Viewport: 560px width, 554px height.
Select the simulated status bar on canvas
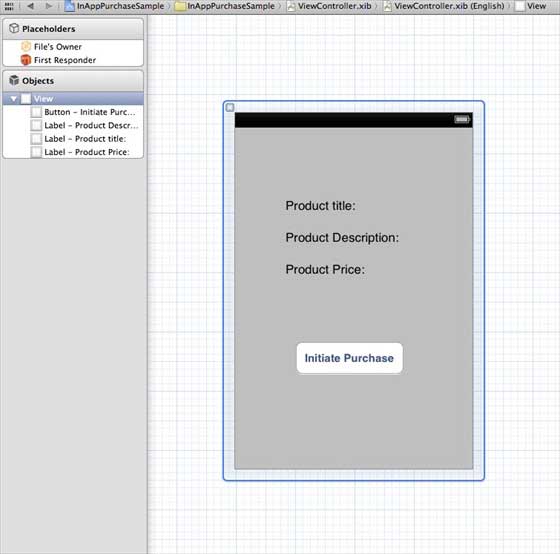(x=354, y=120)
